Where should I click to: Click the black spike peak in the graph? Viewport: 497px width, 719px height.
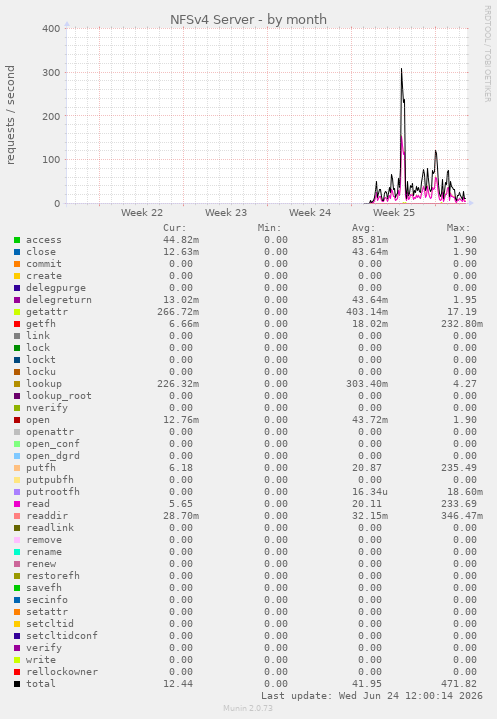point(401,70)
